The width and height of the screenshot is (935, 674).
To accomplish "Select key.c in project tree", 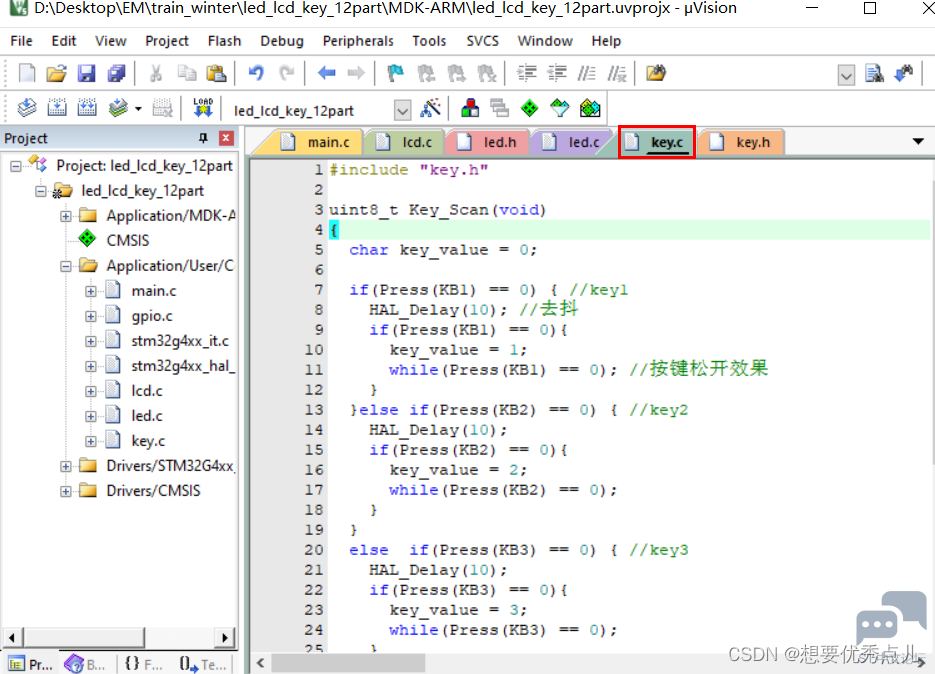I will pos(148,441).
